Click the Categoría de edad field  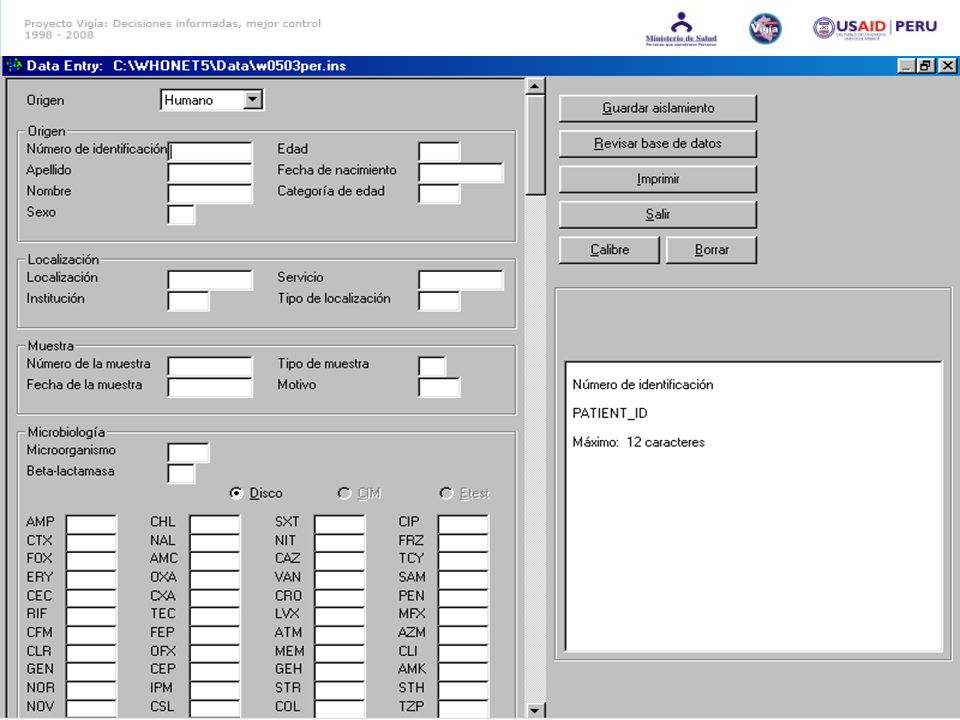[x=439, y=193]
